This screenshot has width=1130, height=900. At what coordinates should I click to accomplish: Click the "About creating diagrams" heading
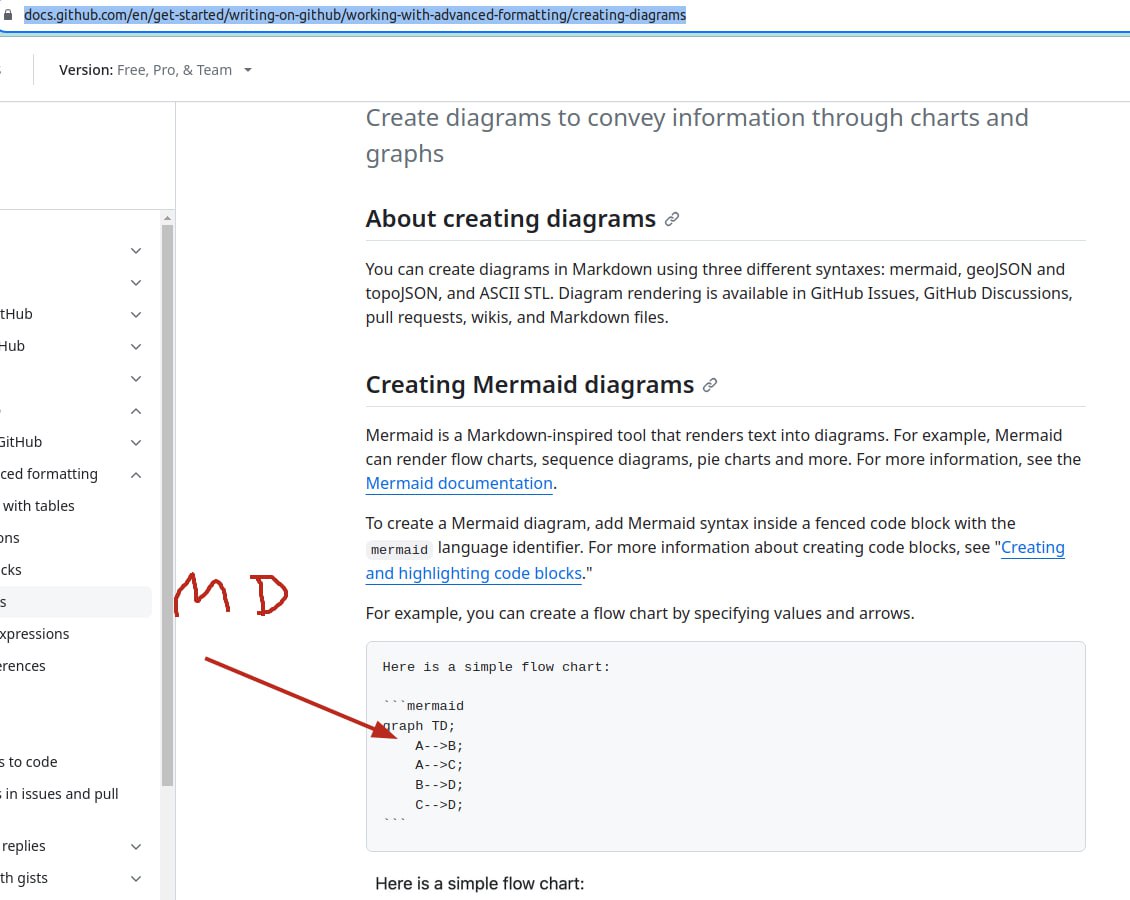coord(510,219)
